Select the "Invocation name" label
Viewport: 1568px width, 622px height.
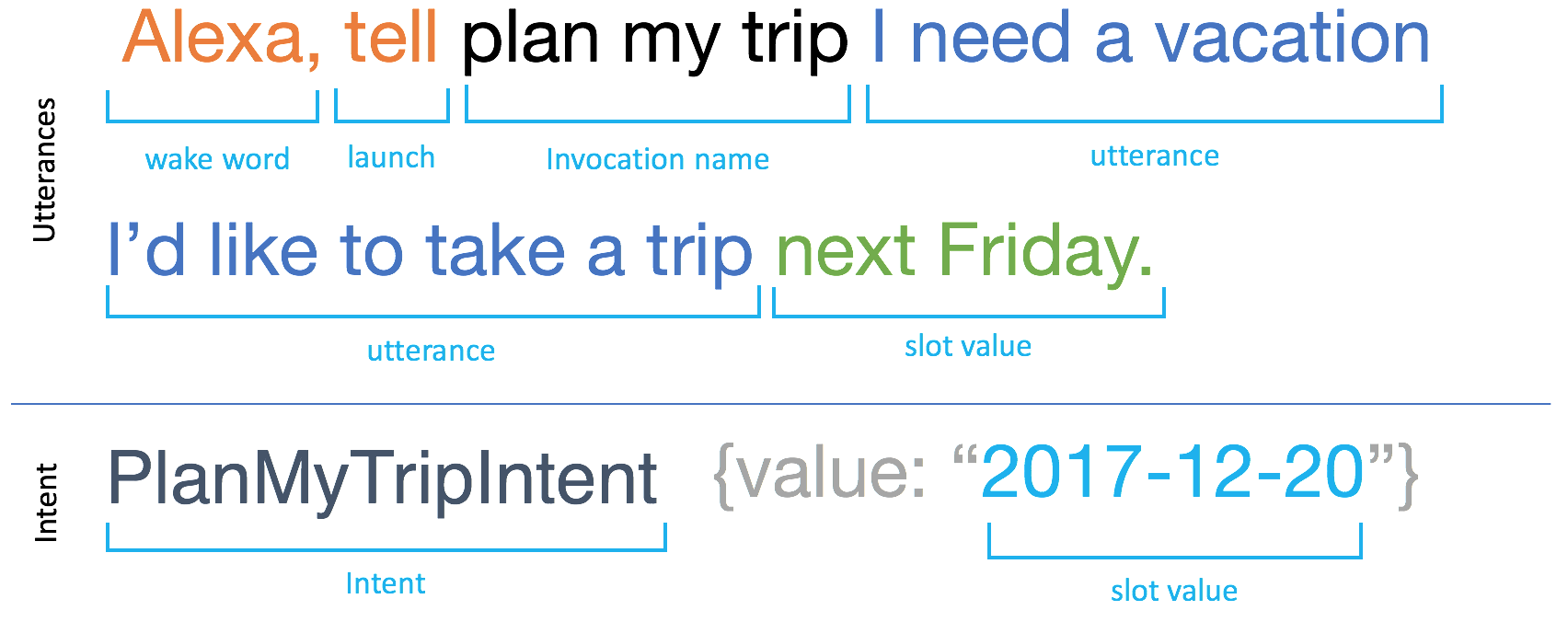point(657,159)
